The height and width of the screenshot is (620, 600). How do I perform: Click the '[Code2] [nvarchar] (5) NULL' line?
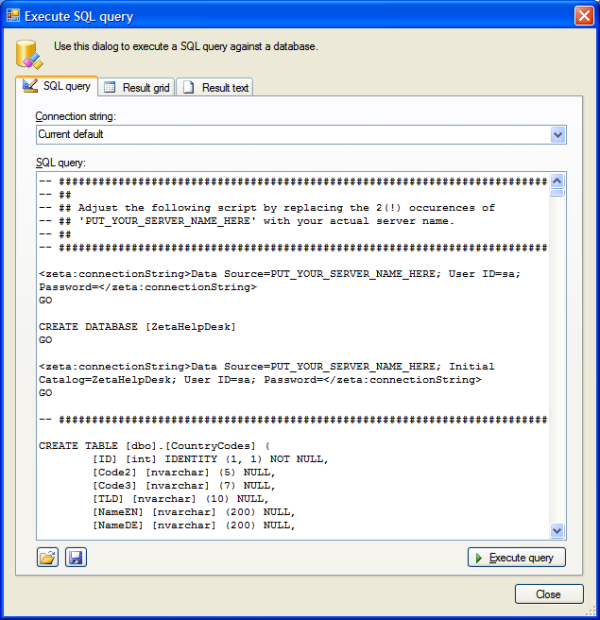tap(184, 472)
